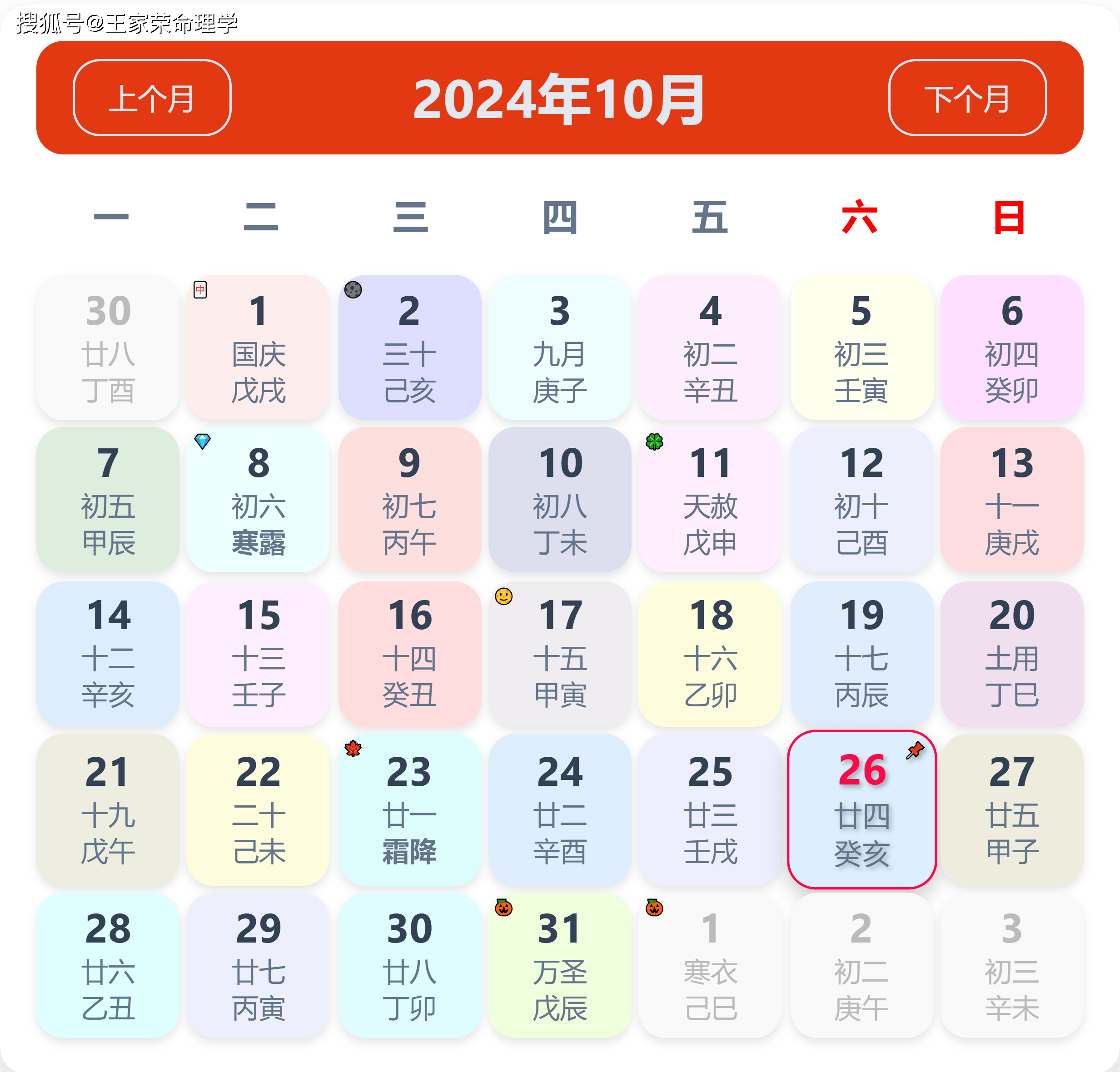Click the red Sunday 日 header
The width and height of the screenshot is (1120, 1072).
(1009, 217)
